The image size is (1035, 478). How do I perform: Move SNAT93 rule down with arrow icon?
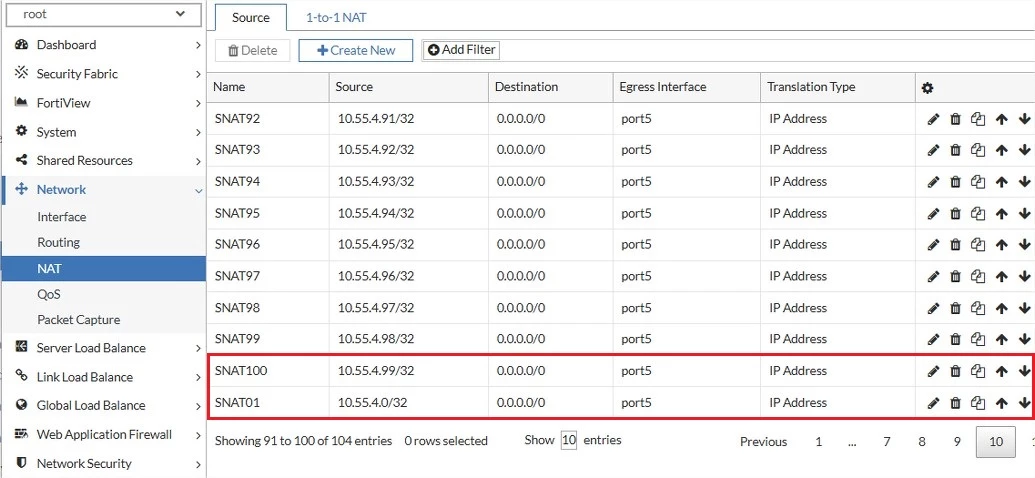tap(1024, 150)
